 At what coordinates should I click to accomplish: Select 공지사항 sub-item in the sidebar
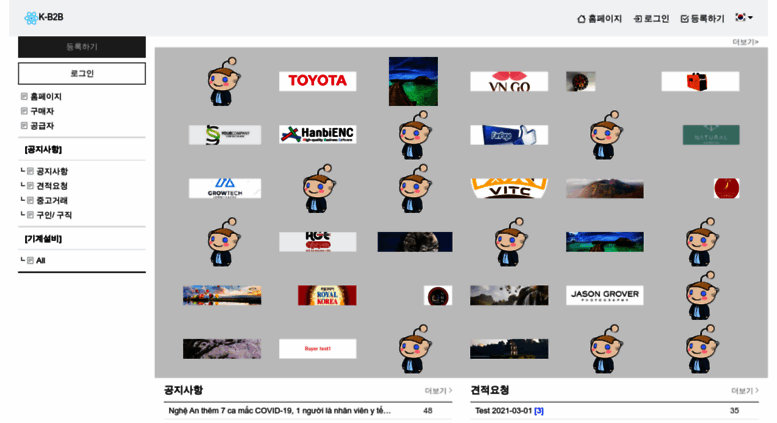(52, 171)
